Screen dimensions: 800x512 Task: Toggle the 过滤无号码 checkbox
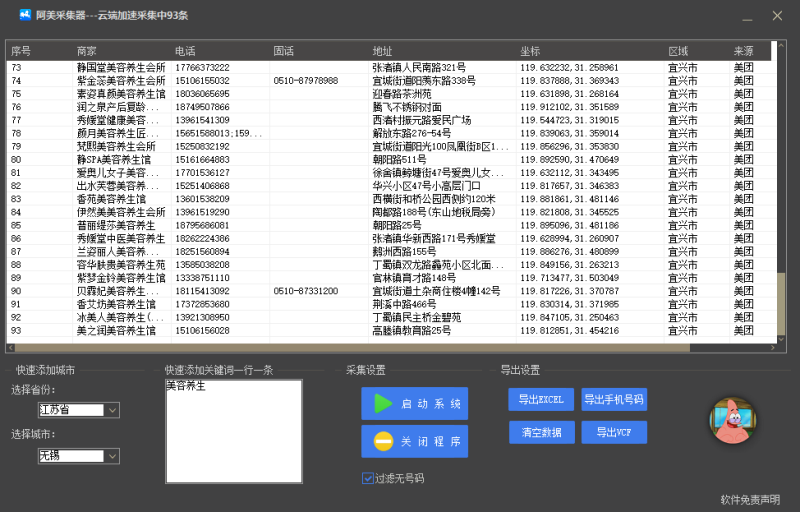(x=368, y=478)
